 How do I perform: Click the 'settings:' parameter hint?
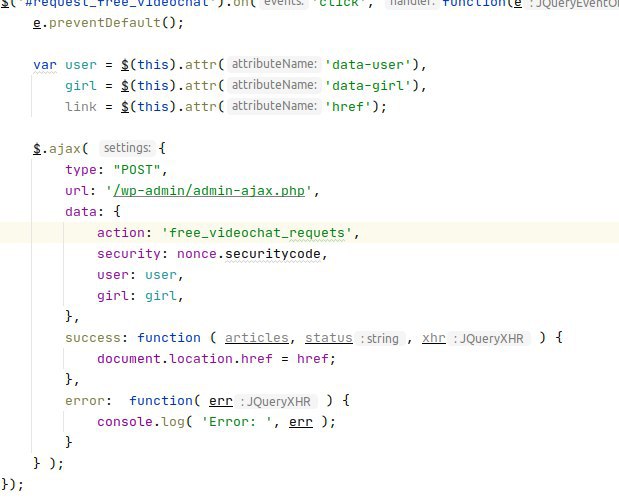[127, 148]
